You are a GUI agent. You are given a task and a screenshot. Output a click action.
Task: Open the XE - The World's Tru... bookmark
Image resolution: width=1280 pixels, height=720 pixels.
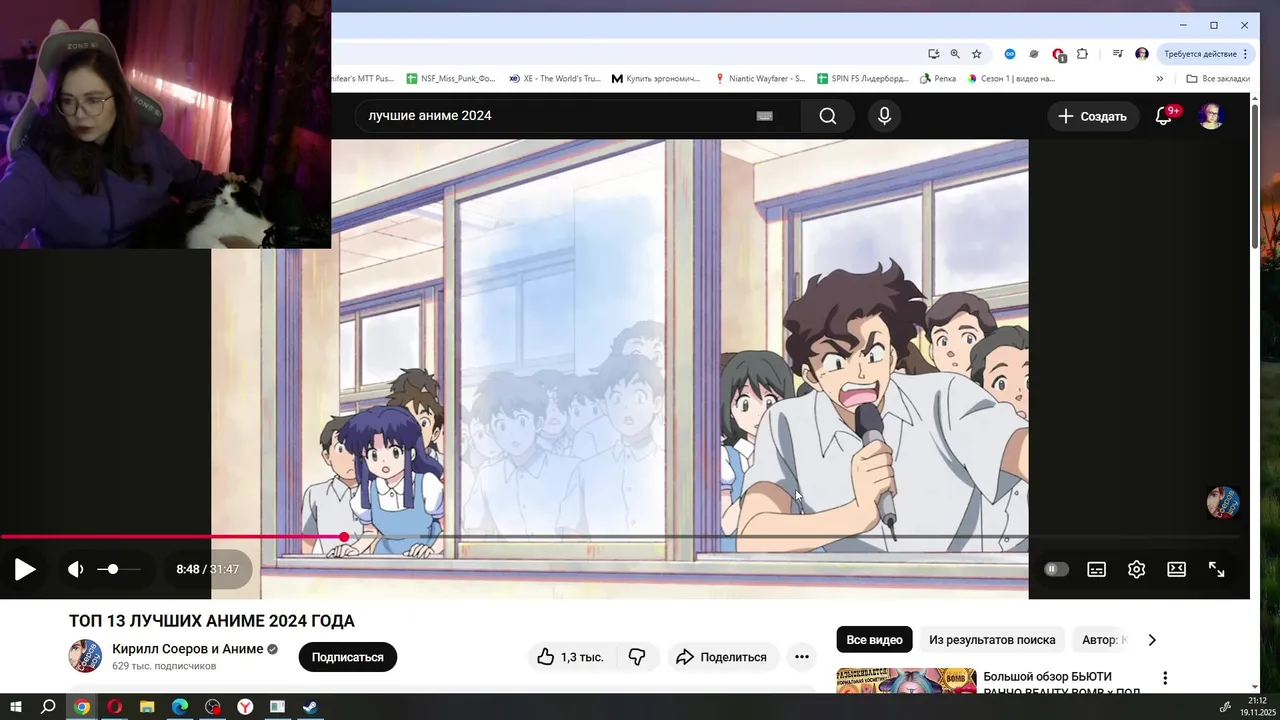pos(554,78)
